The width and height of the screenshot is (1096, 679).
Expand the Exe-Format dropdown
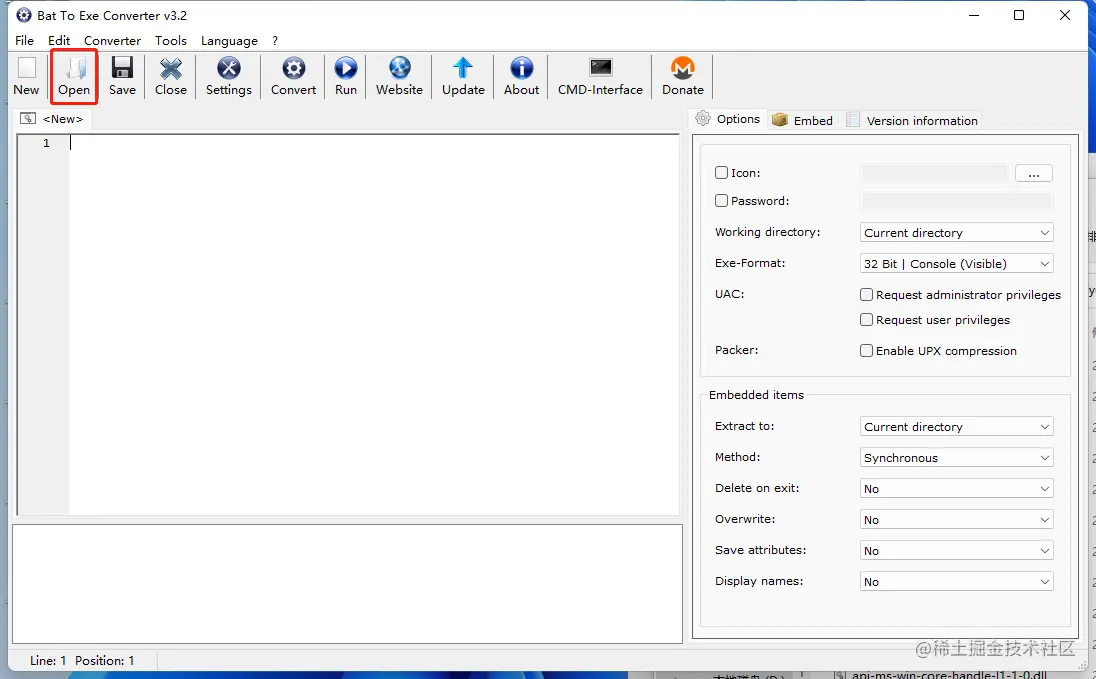(x=956, y=264)
